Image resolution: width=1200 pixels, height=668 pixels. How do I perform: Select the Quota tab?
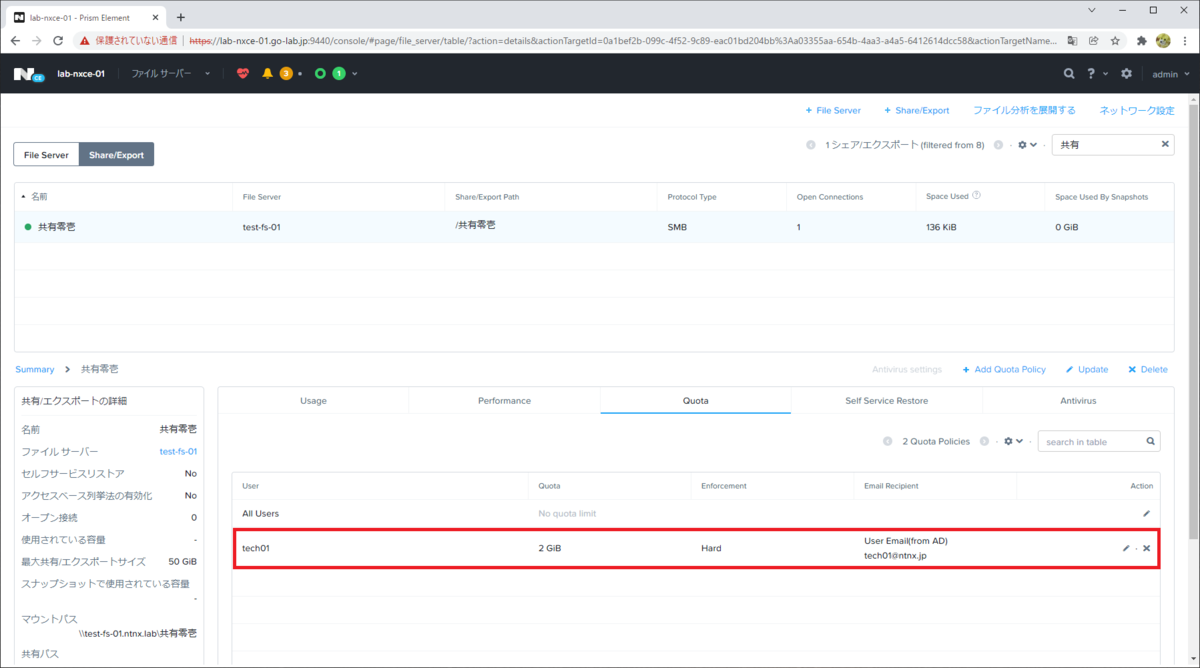pos(695,400)
